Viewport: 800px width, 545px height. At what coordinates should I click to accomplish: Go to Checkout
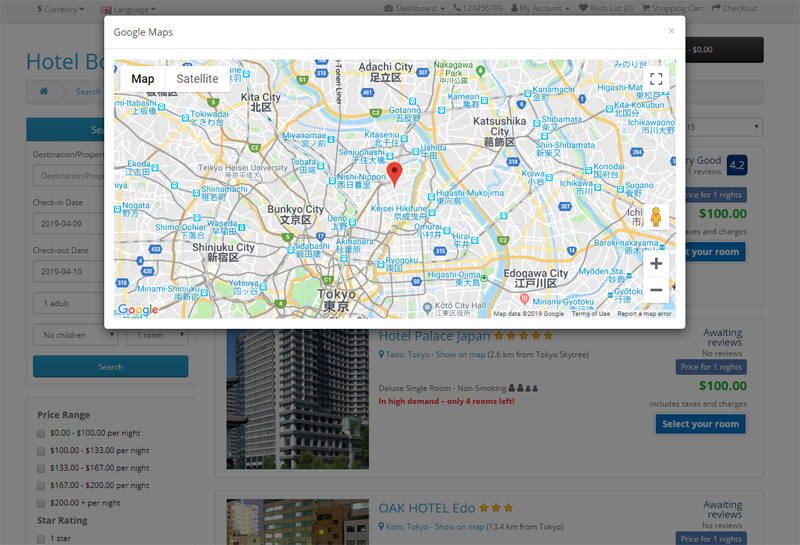click(x=734, y=8)
